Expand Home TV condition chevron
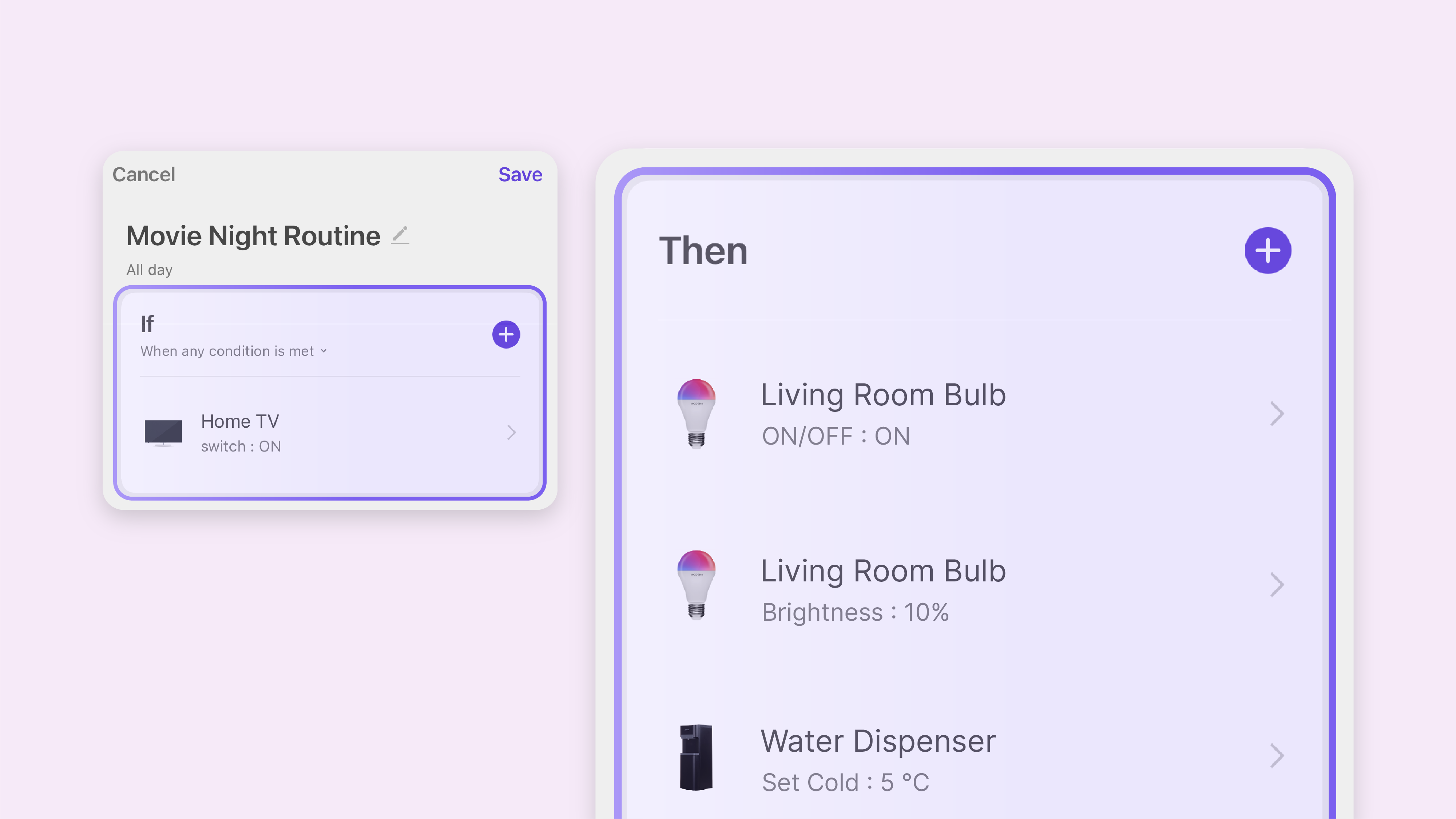 pos(511,433)
